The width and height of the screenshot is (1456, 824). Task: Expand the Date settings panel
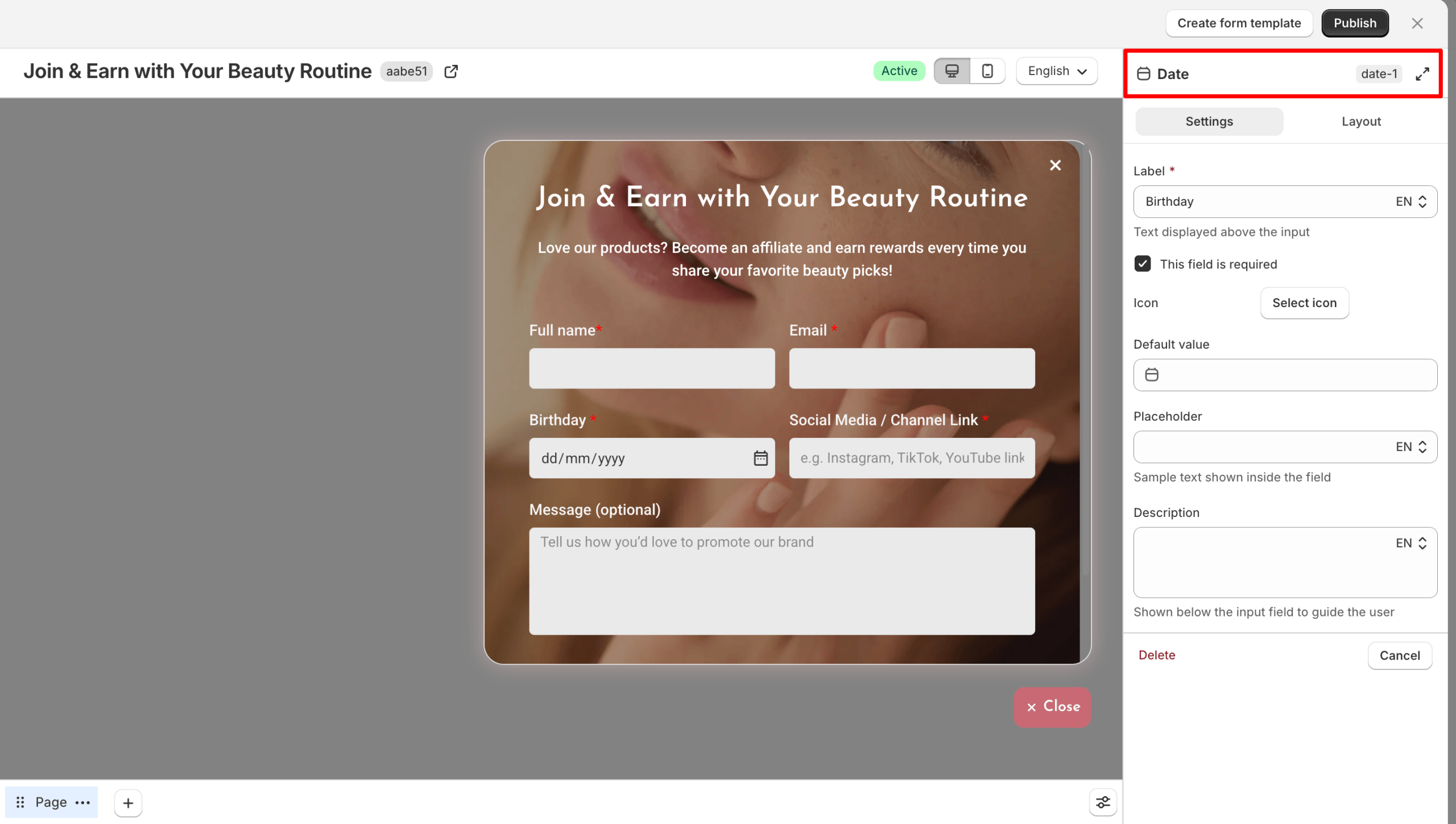click(x=1422, y=74)
